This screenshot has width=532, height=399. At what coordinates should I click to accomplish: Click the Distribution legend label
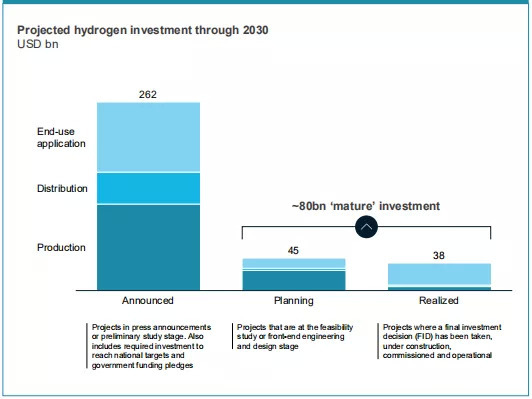coord(62,189)
